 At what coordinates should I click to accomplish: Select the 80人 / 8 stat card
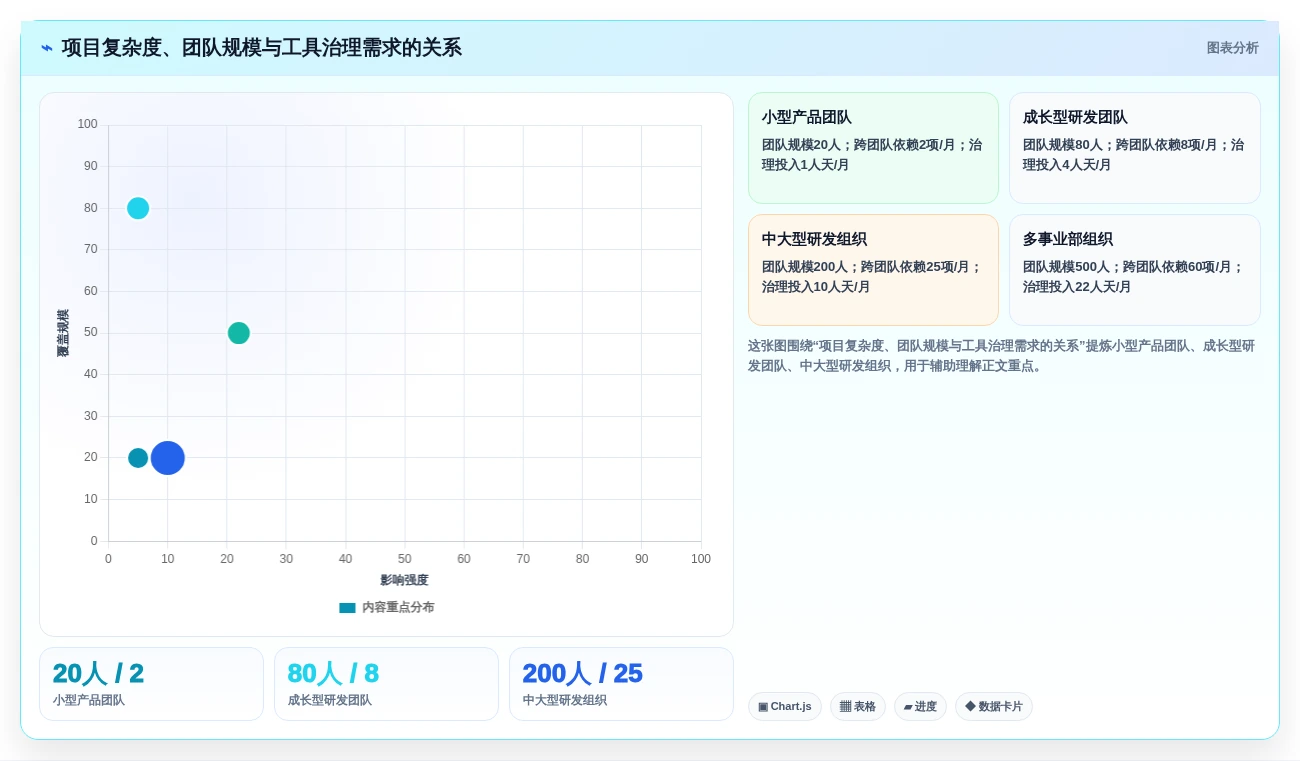pos(386,684)
